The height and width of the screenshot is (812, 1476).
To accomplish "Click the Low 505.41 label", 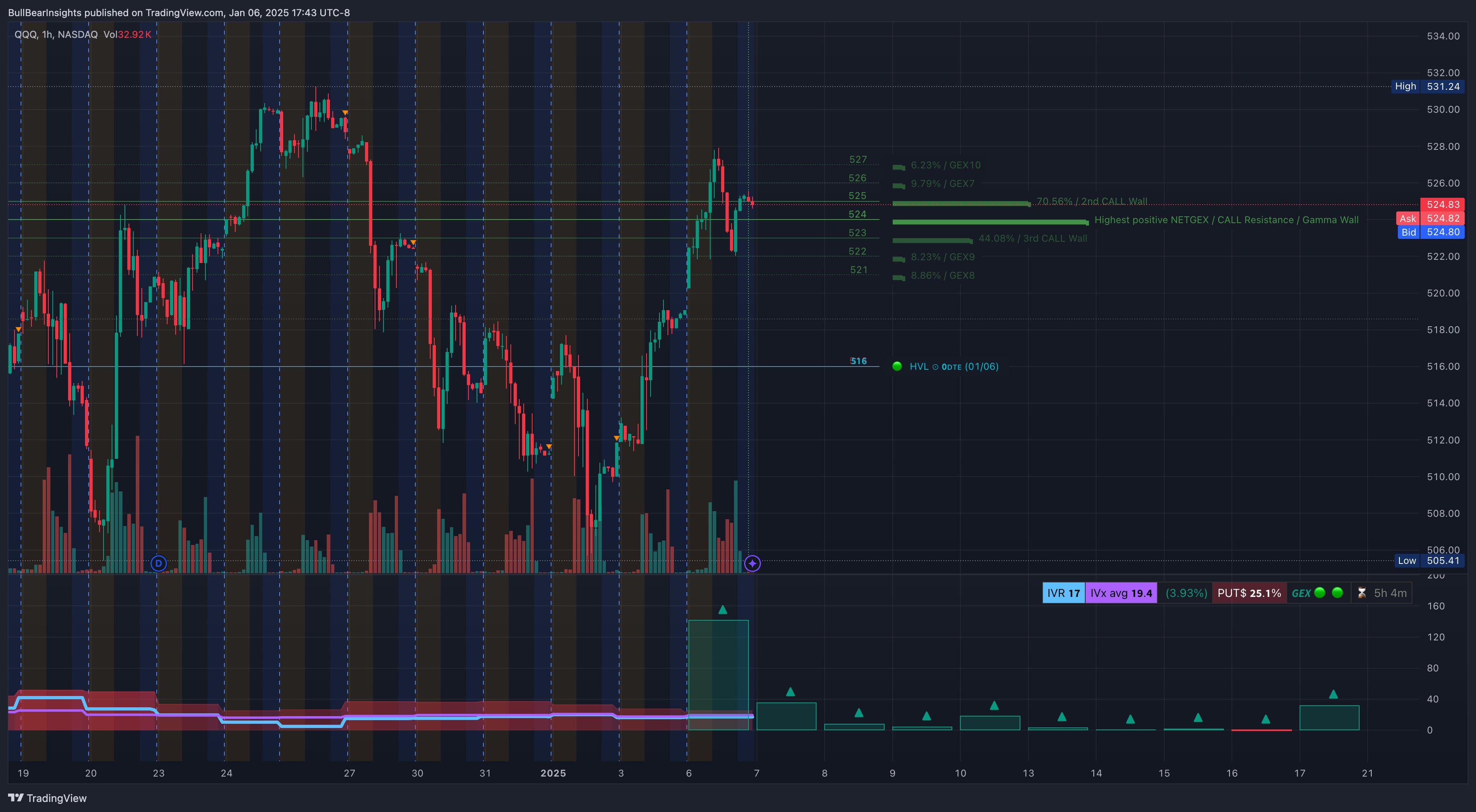I will 1429,560.
